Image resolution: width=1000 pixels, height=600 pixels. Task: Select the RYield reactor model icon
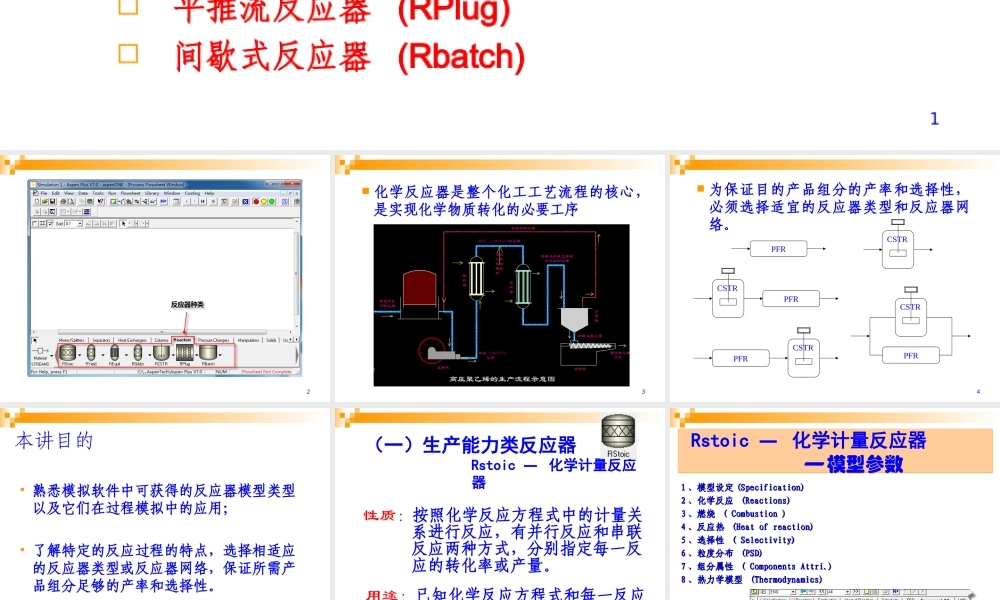pos(91,353)
